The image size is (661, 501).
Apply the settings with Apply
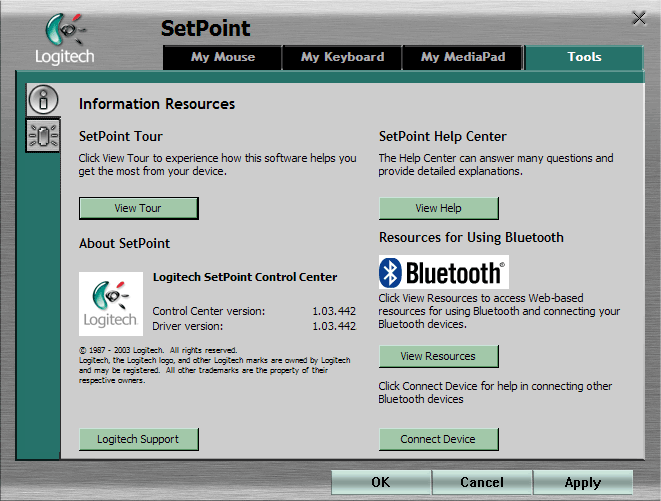[x=583, y=482]
